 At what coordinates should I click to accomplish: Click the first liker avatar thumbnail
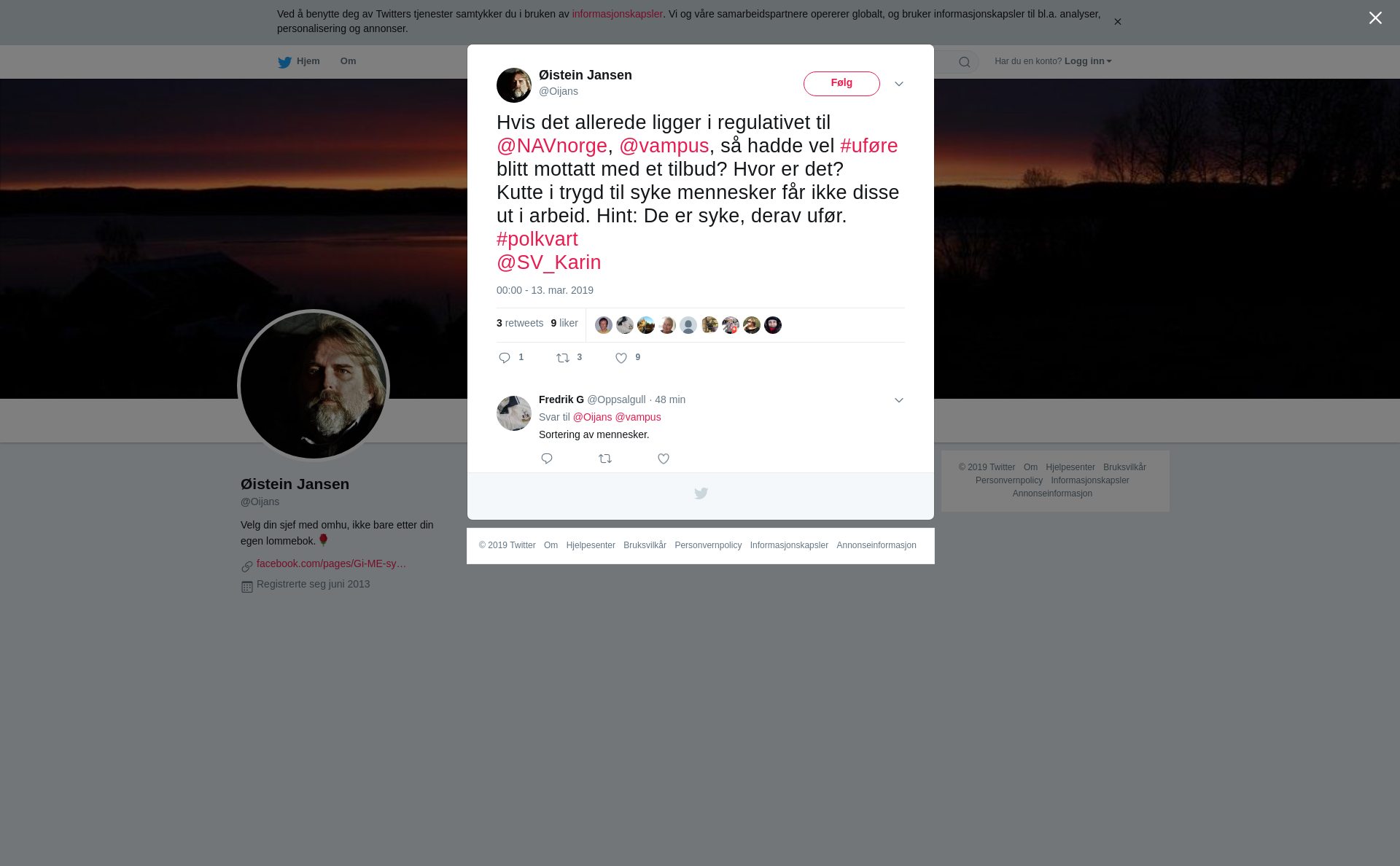(604, 325)
